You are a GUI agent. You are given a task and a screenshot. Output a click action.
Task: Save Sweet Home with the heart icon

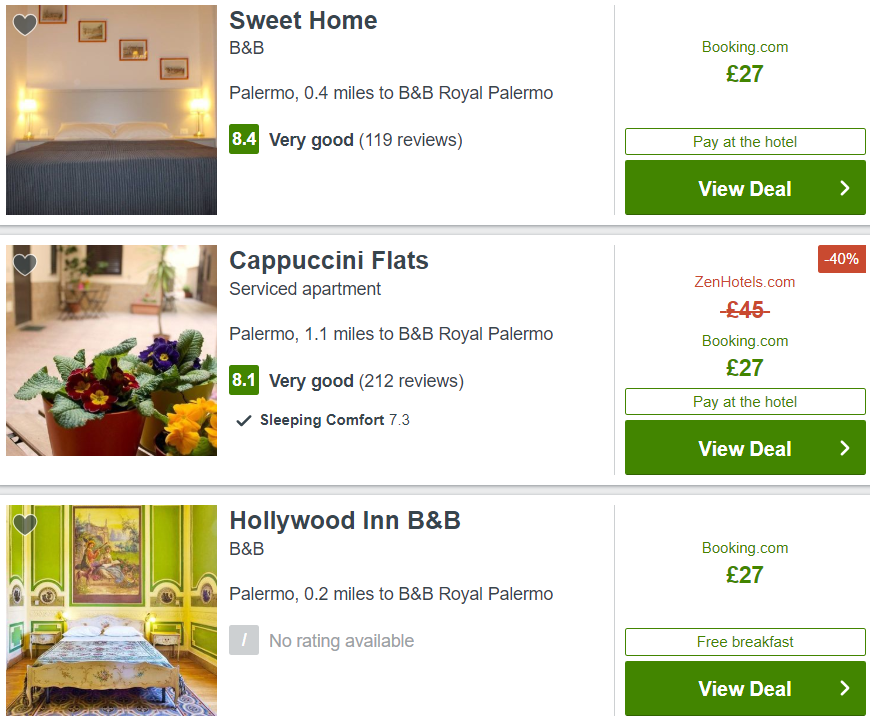[x=25, y=24]
